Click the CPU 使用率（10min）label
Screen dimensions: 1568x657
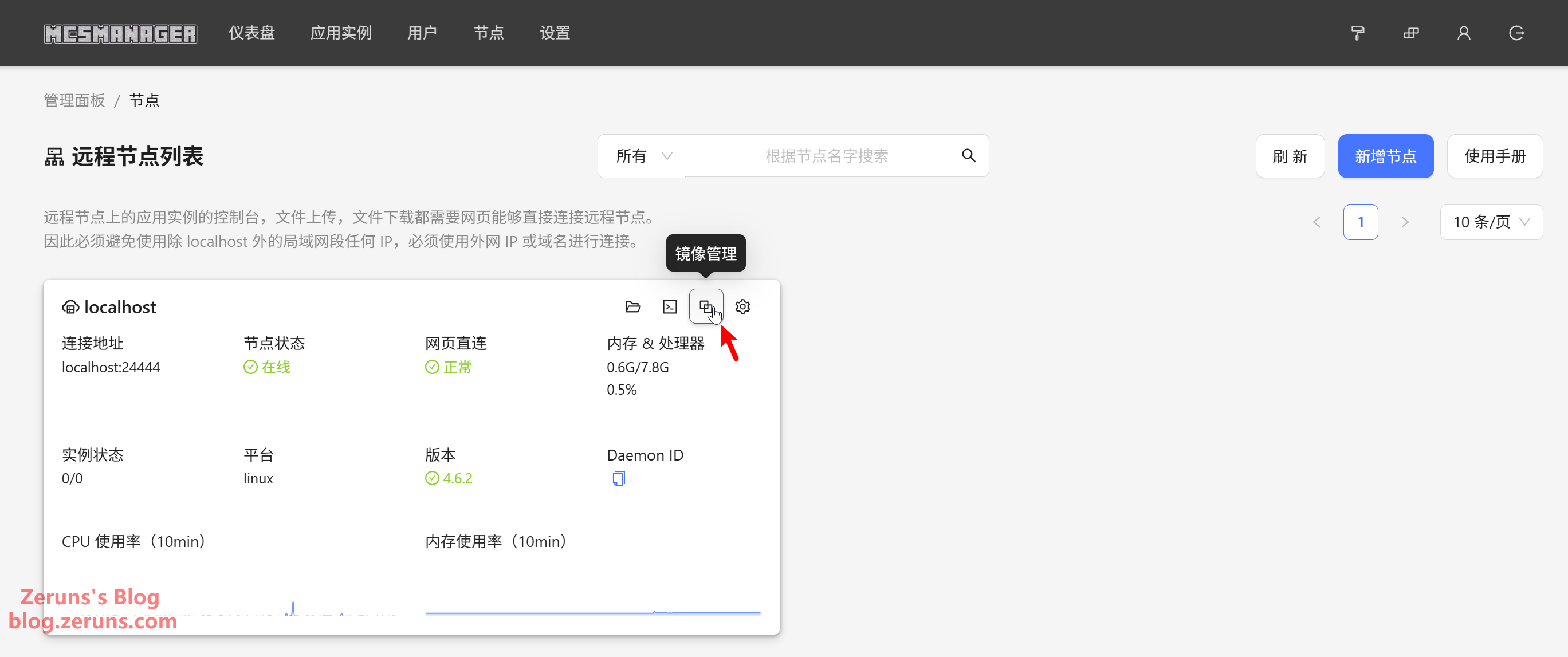[137, 541]
